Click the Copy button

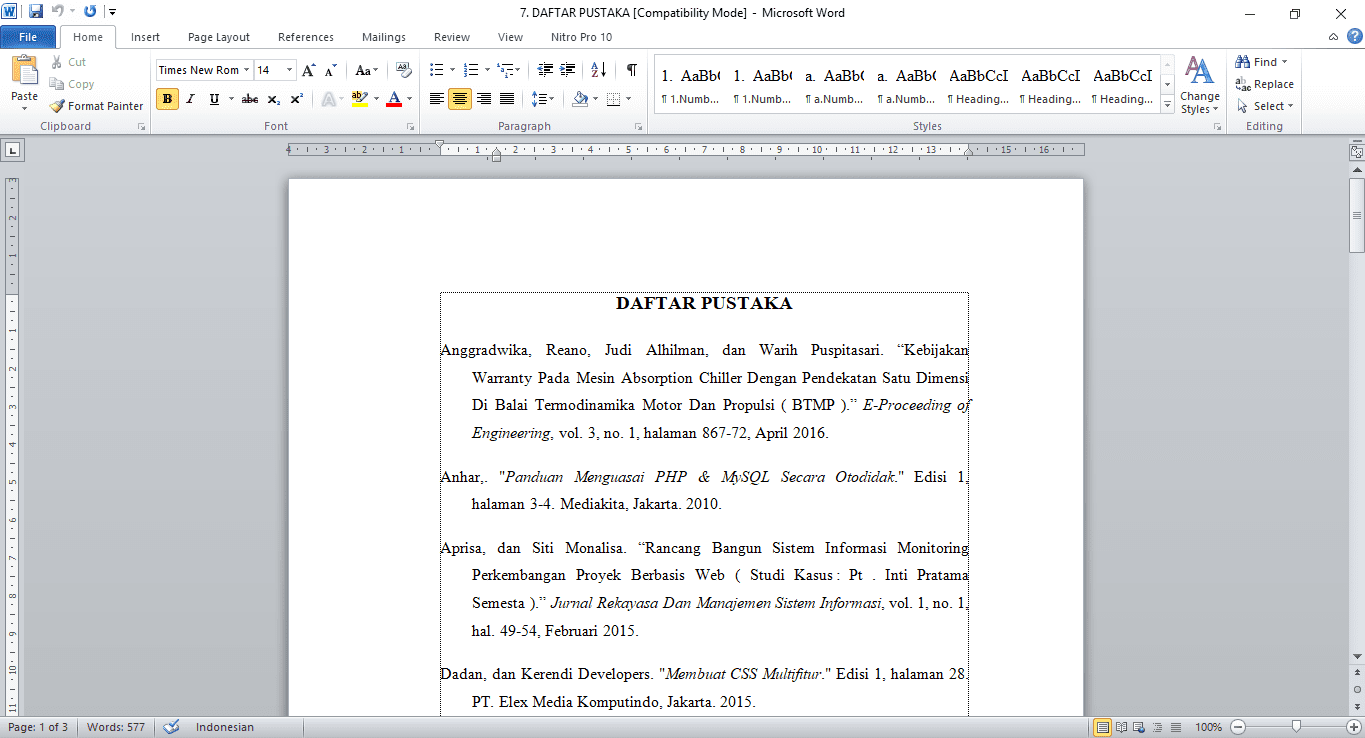pyautogui.click(x=72, y=84)
